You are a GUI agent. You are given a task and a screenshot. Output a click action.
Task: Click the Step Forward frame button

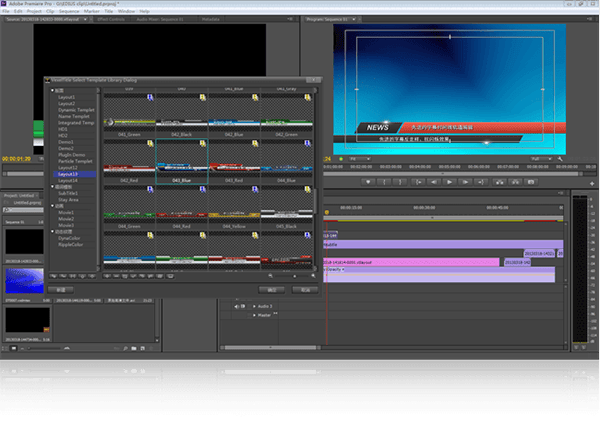[x=465, y=181]
